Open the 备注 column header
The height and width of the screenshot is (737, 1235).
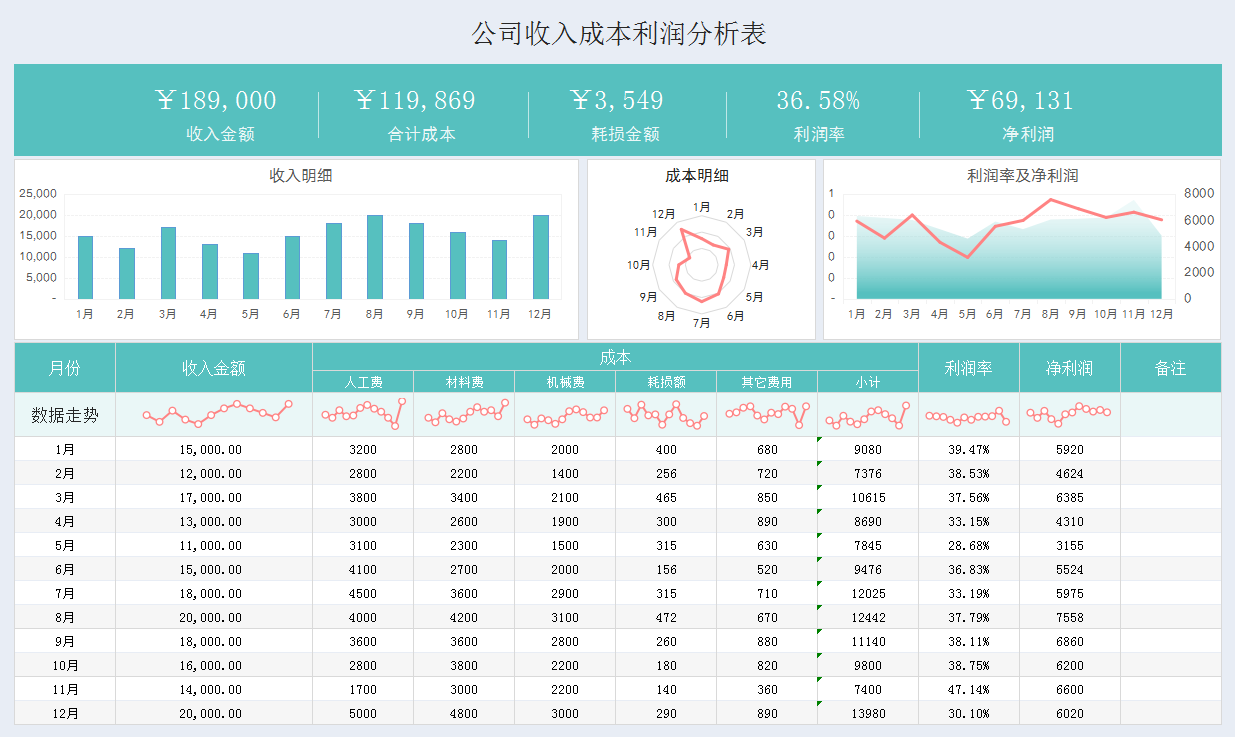[1172, 368]
